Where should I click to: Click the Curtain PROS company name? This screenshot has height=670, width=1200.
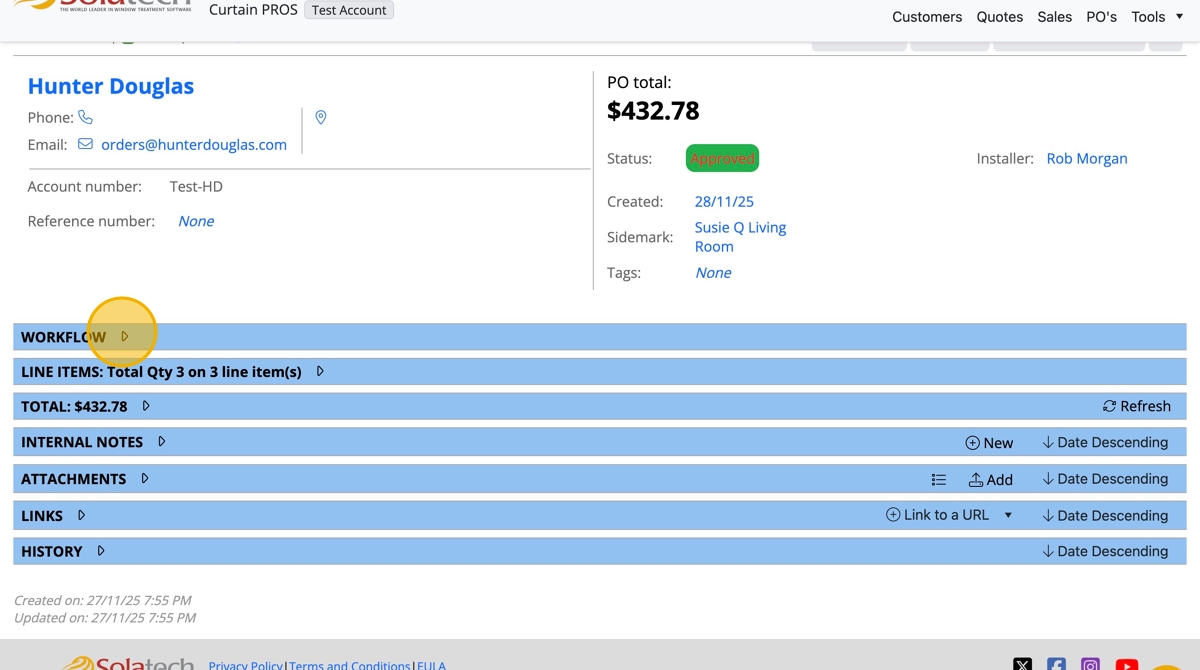253,10
